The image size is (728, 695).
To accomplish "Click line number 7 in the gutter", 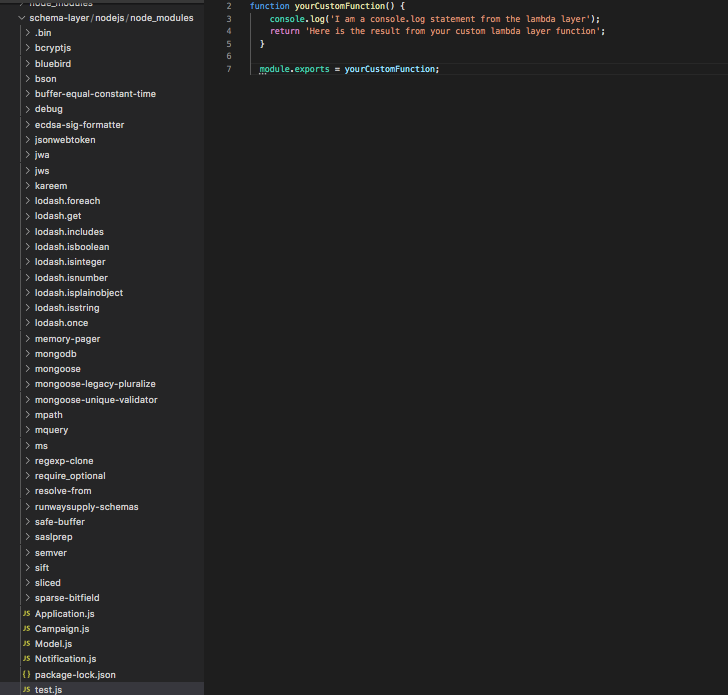I will point(229,69).
